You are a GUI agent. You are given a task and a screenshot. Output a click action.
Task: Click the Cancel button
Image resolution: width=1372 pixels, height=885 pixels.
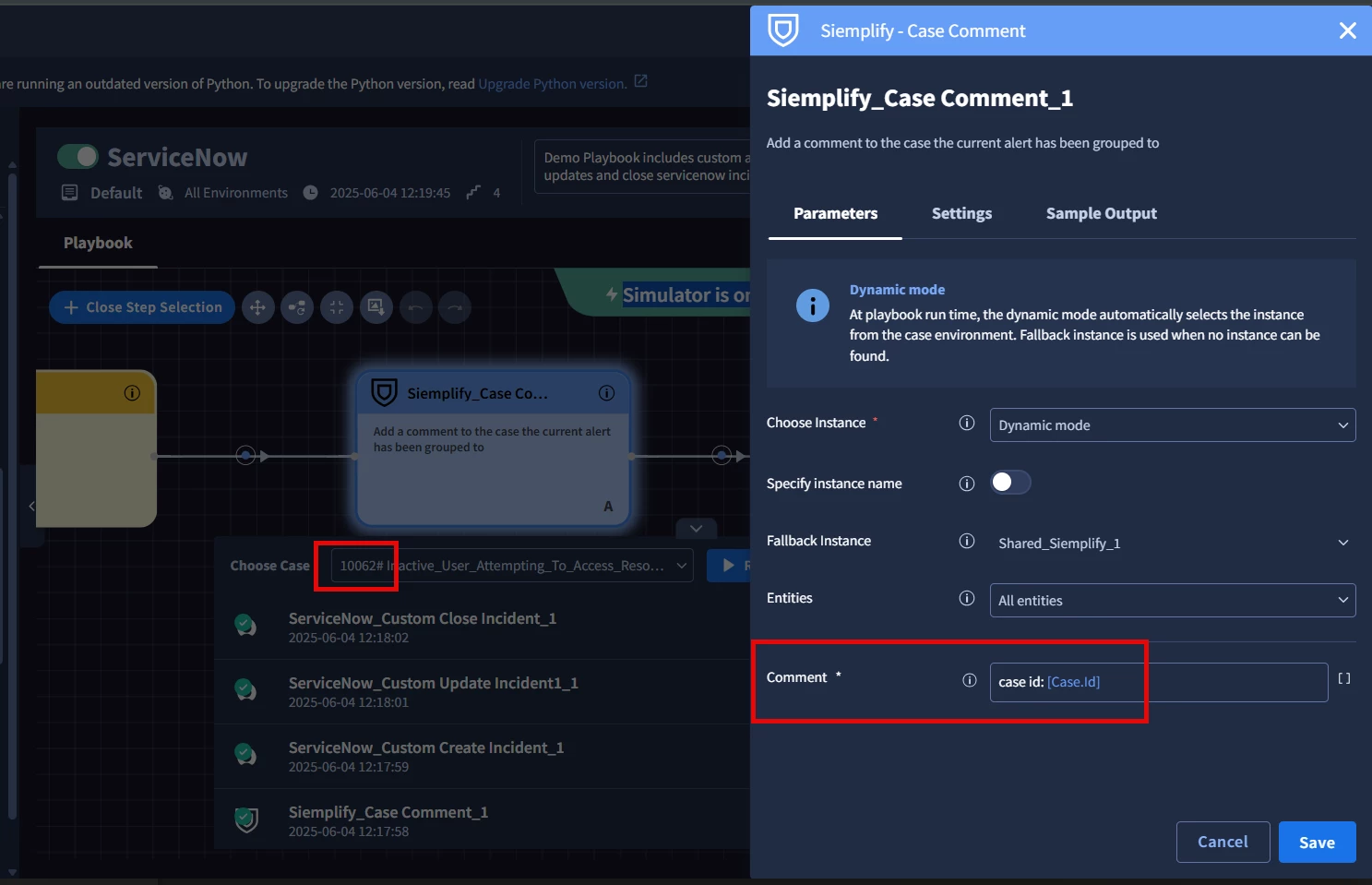point(1223,842)
